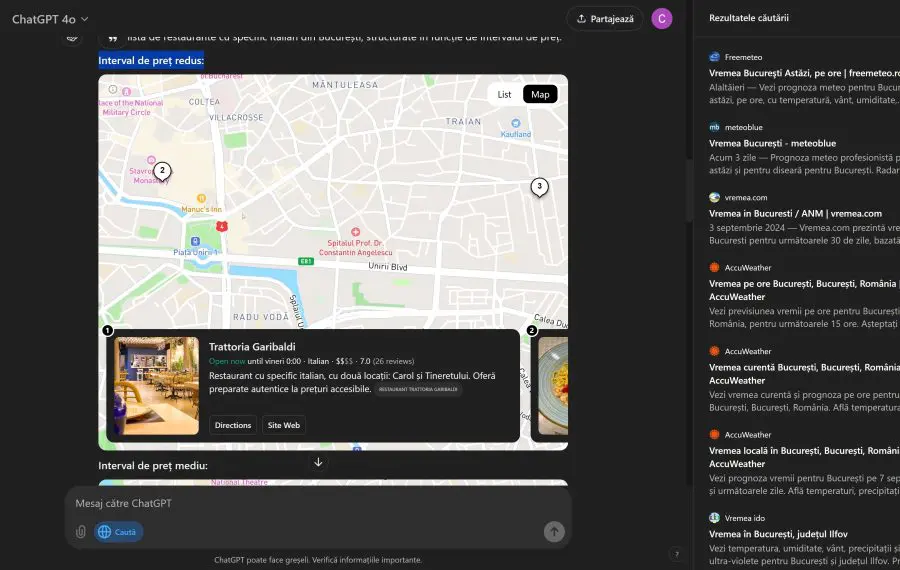The width and height of the screenshot is (900, 570).
Task: Switch map view to List
Action: tap(504, 95)
